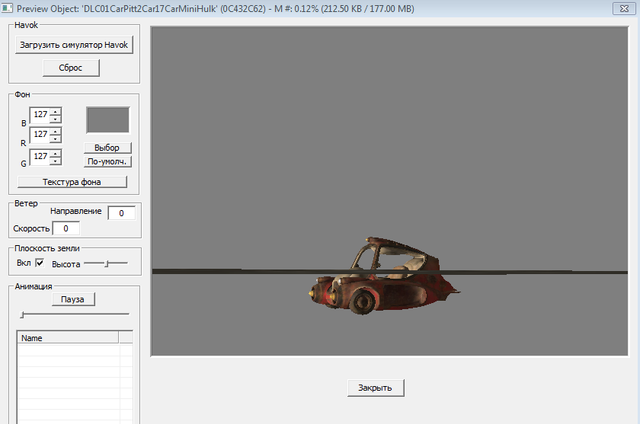Click the Высота height slider
The width and height of the screenshot is (640, 424).
[106, 264]
